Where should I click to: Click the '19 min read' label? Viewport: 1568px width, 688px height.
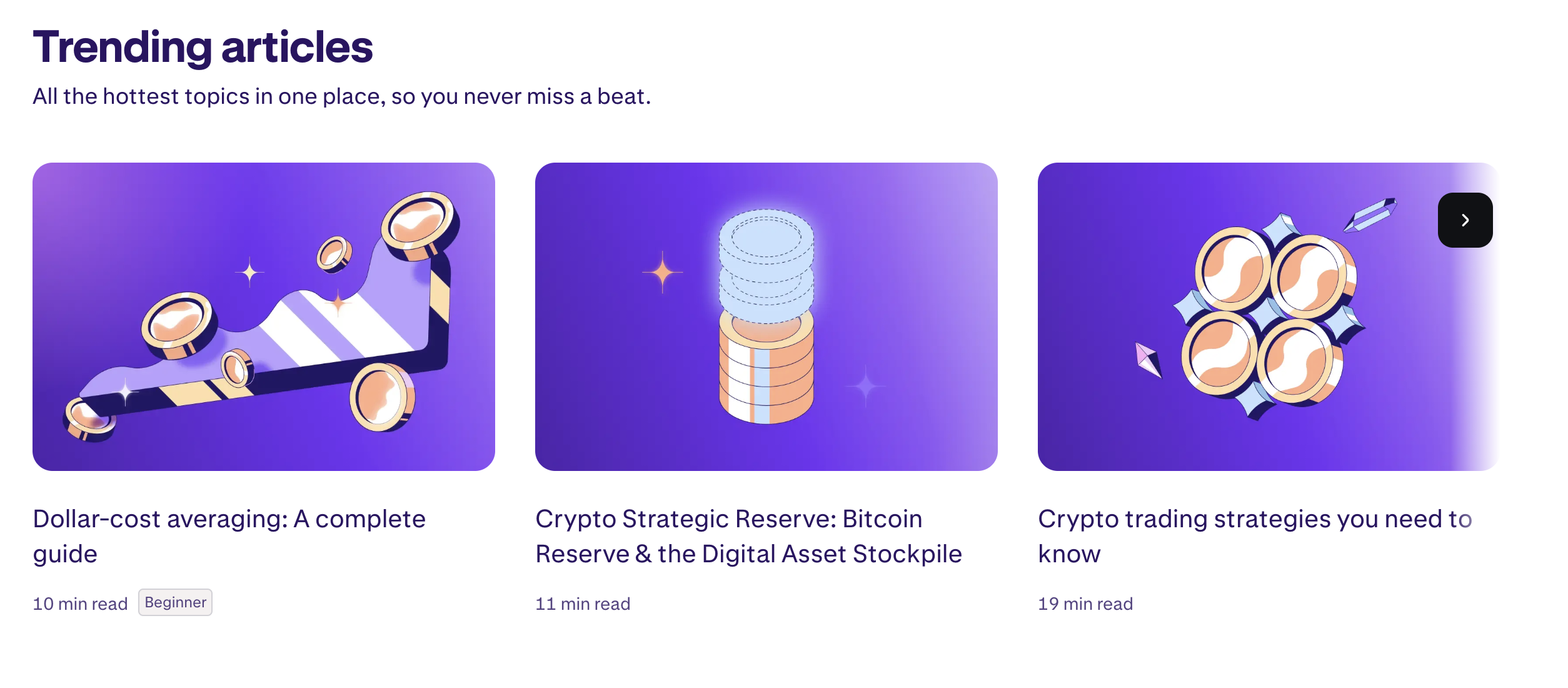(x=1085, y=604)
